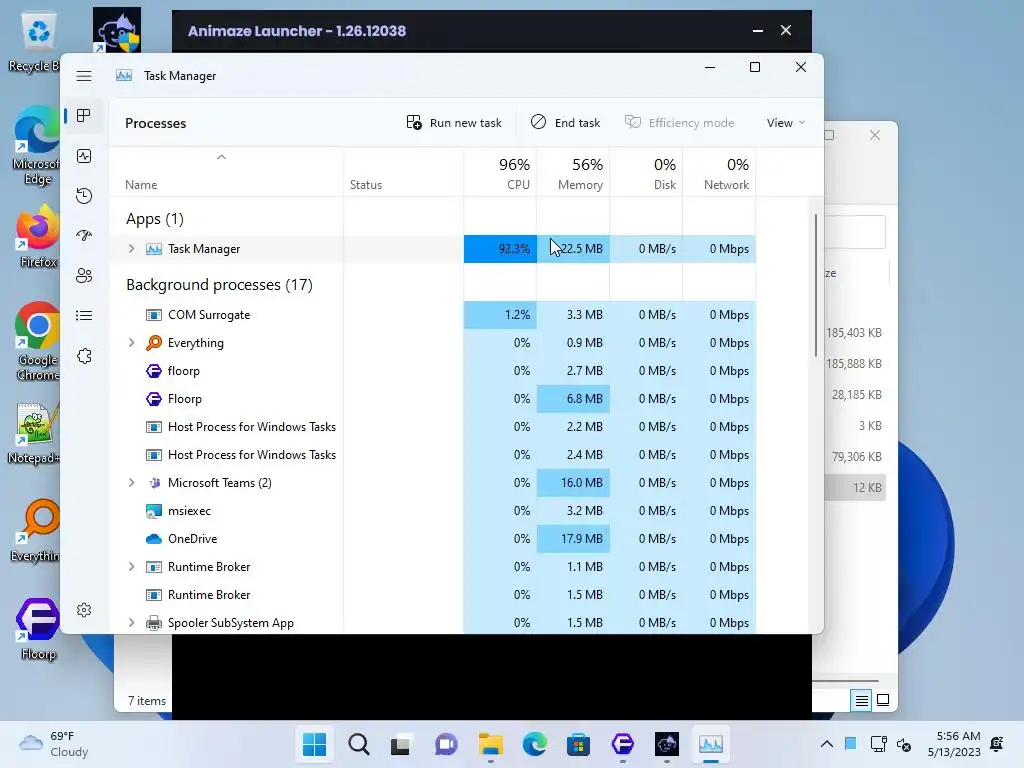Image resolution: width=1024 pixels, height=768 pixels.
Task: Open Teams Chat on taskbar
Action: coord(446,744)
